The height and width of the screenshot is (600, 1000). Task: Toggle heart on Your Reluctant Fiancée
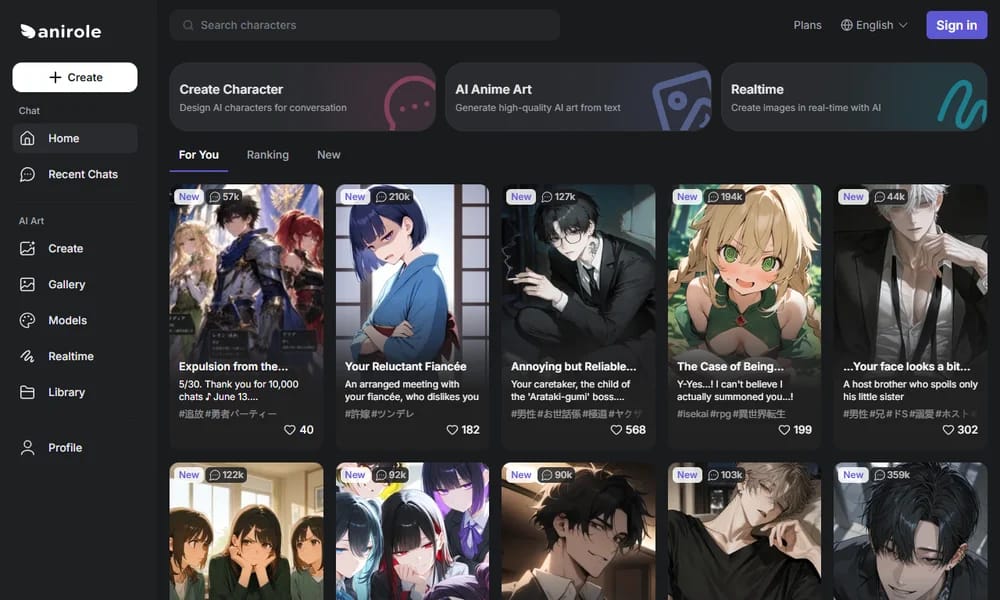point(452,430)
